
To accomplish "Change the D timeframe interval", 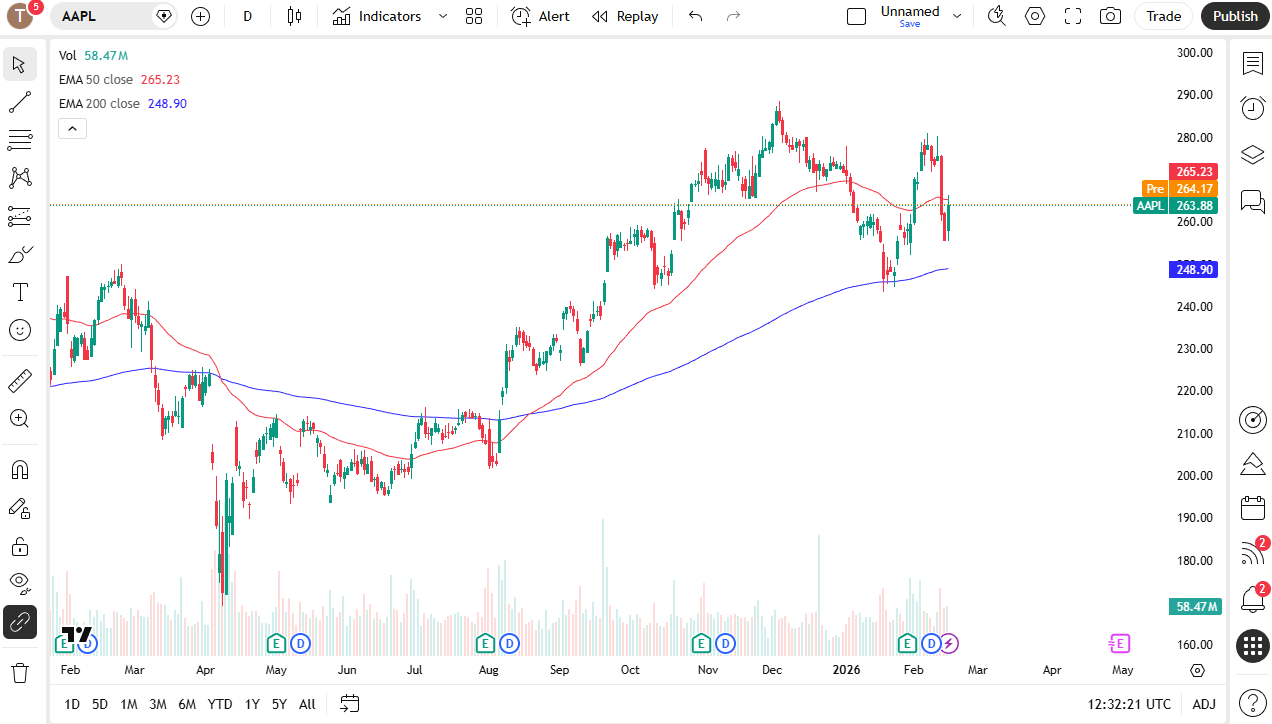I will pyautogui.click(x=248, y=16).
